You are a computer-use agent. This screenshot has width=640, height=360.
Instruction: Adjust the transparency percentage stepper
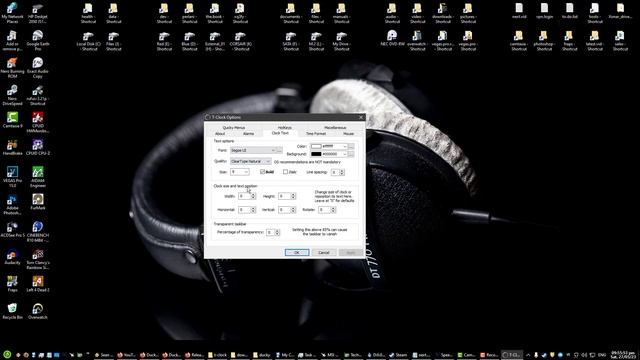277,232
